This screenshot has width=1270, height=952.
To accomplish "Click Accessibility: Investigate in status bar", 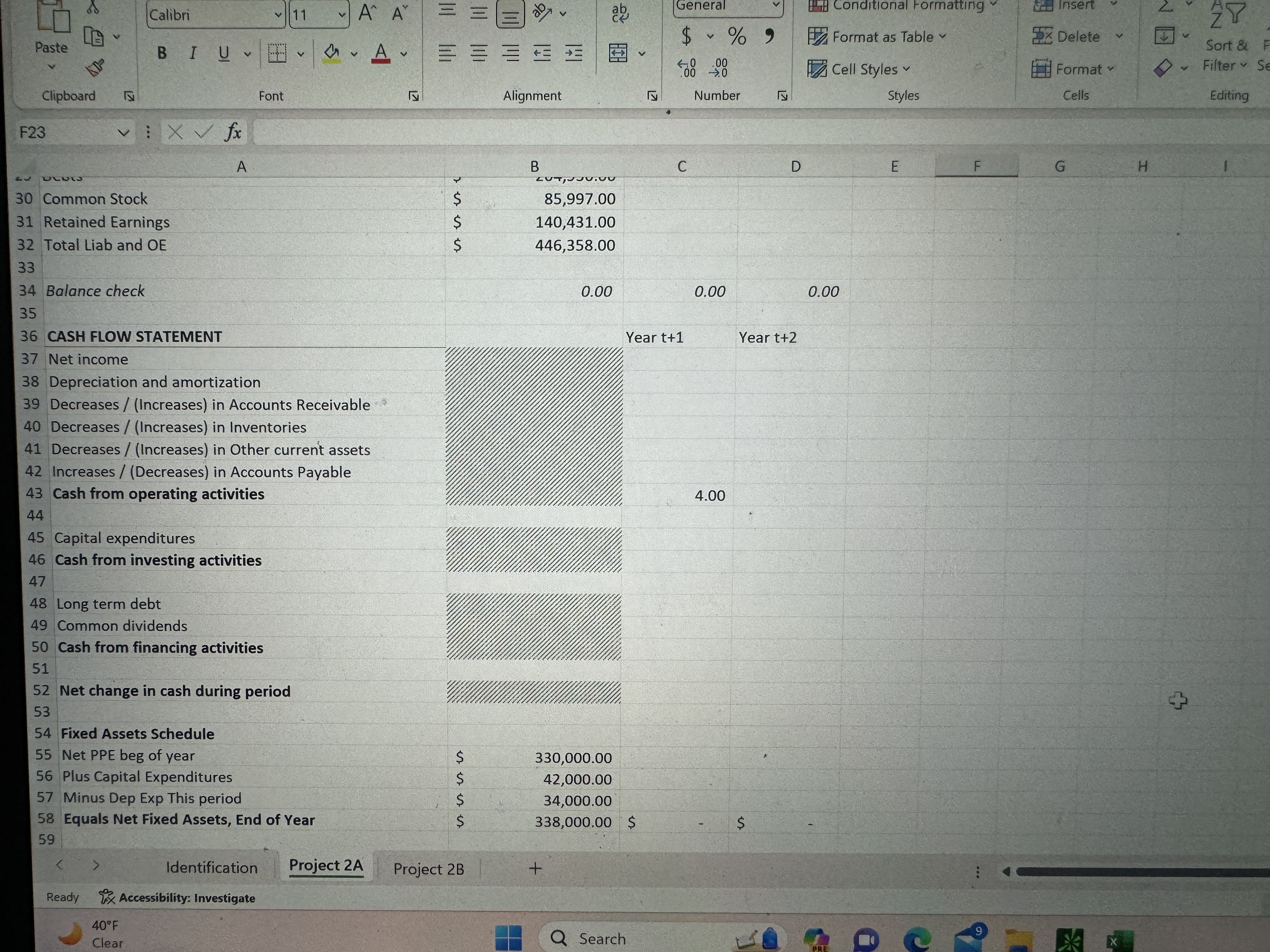I will click(x=178, y=898).
